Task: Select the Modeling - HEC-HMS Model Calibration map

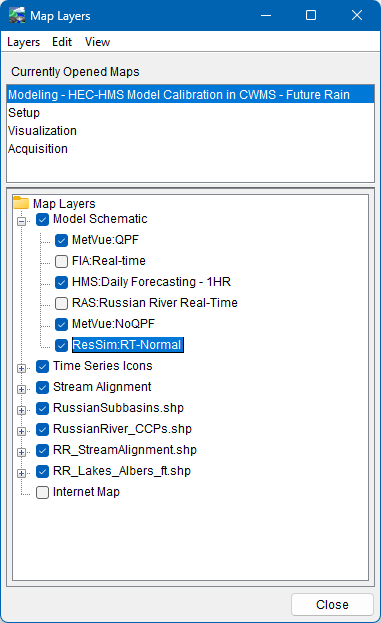Action: pos(190,95)
